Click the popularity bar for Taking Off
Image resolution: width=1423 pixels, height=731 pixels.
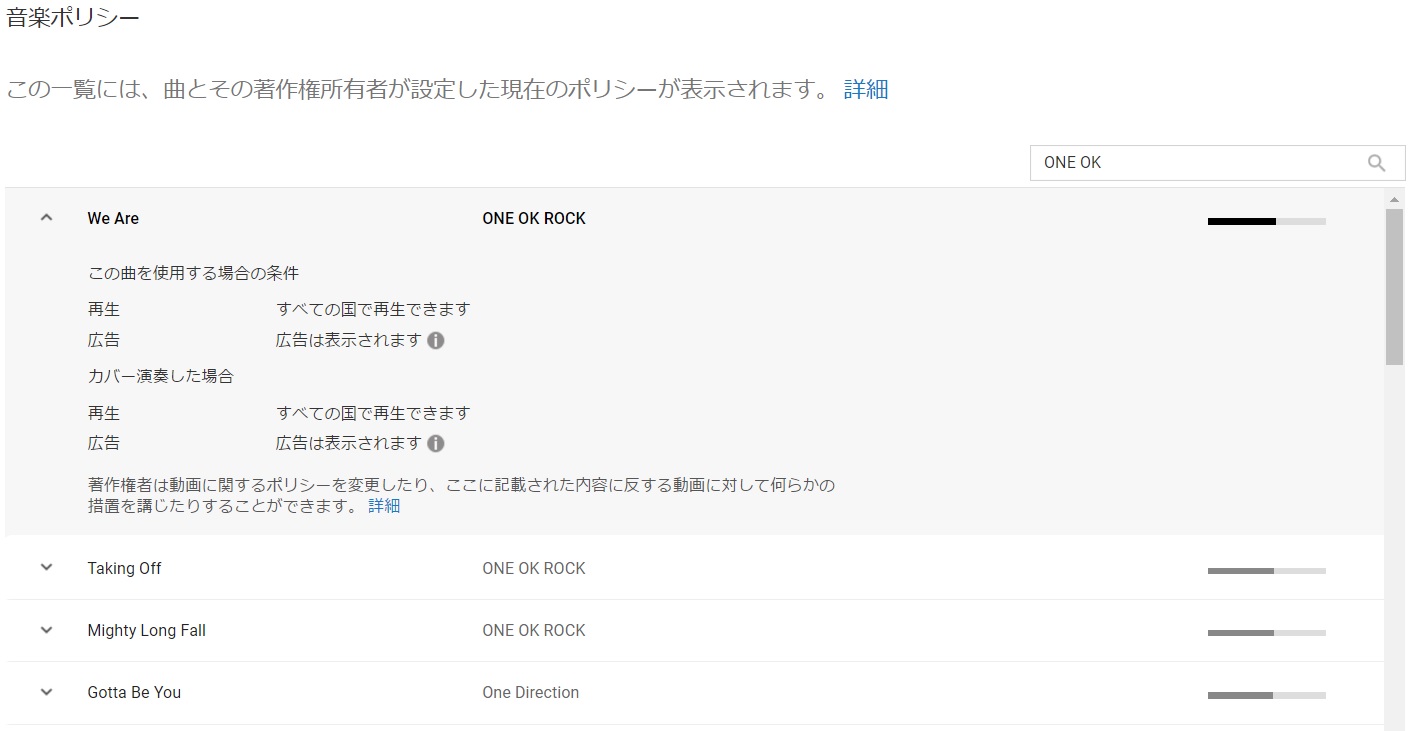point(1267,571)
